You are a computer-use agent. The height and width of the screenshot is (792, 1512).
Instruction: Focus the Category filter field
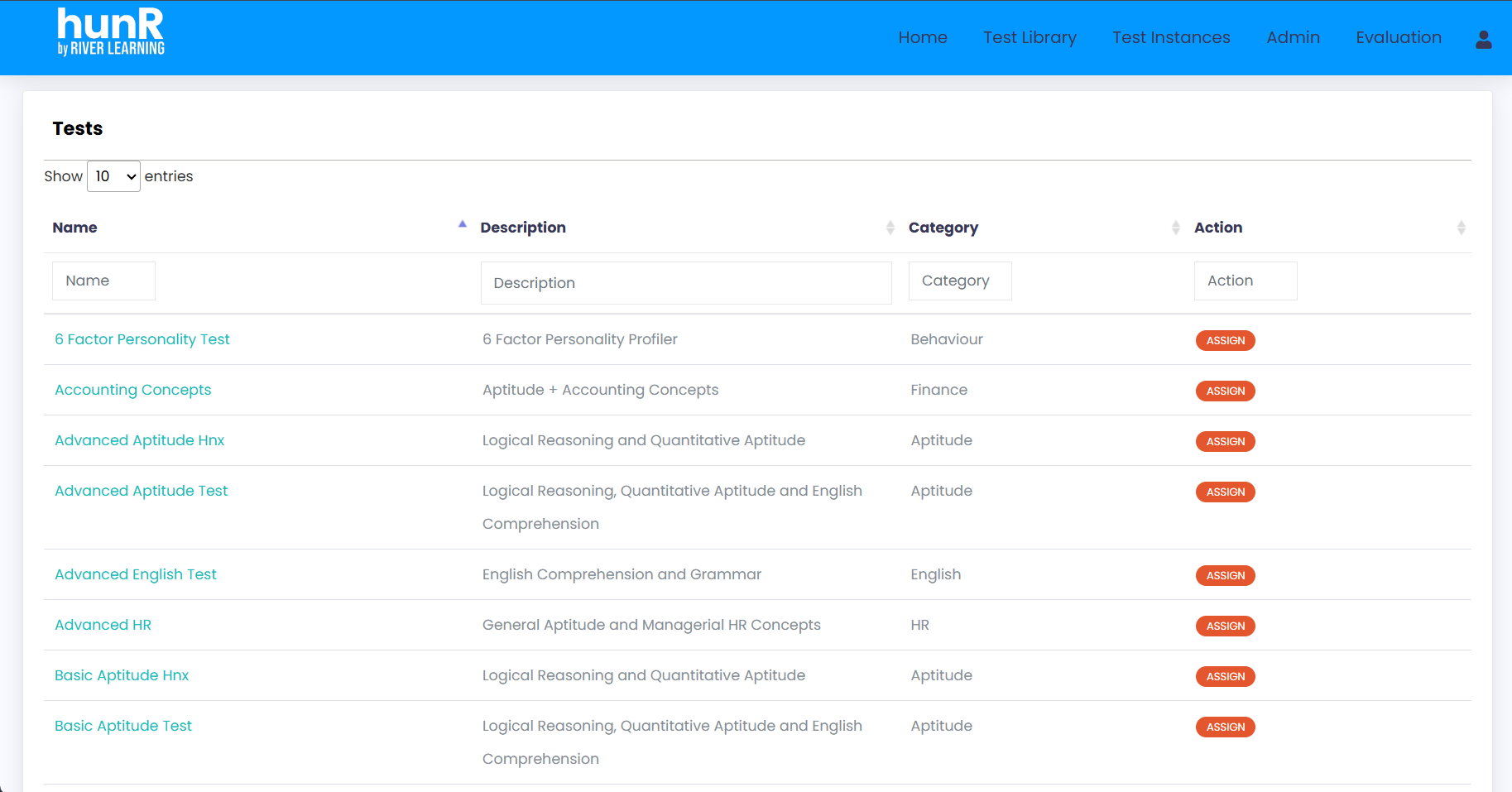point(960,281)
